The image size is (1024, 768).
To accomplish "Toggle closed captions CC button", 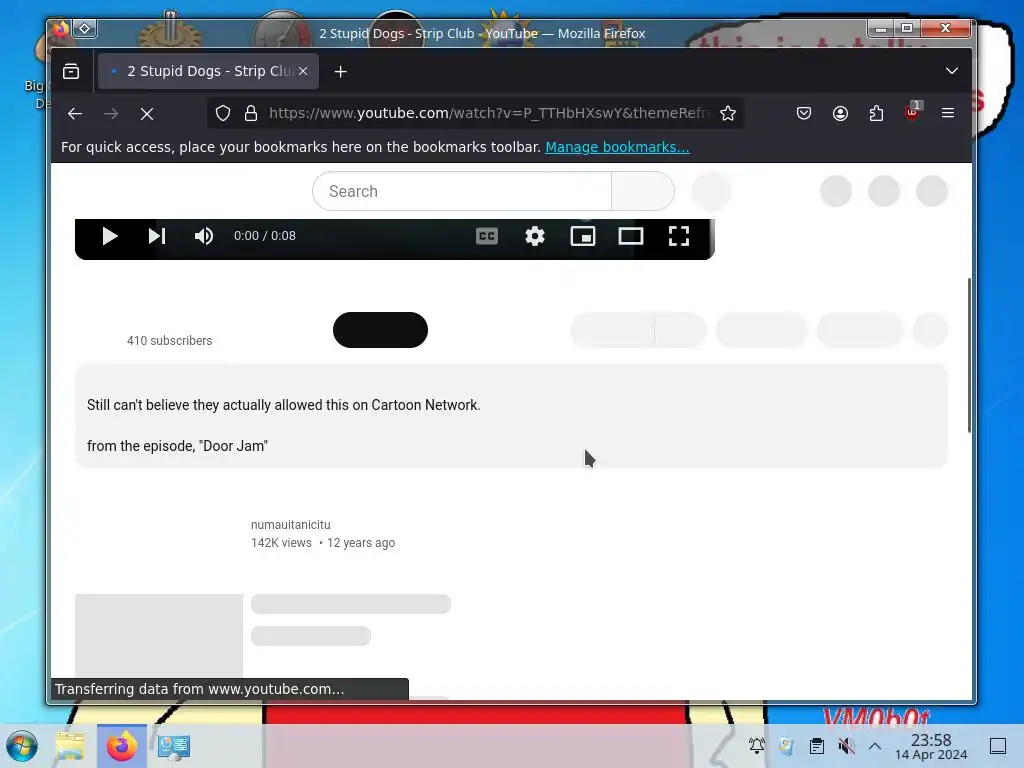I will (487, 236).
